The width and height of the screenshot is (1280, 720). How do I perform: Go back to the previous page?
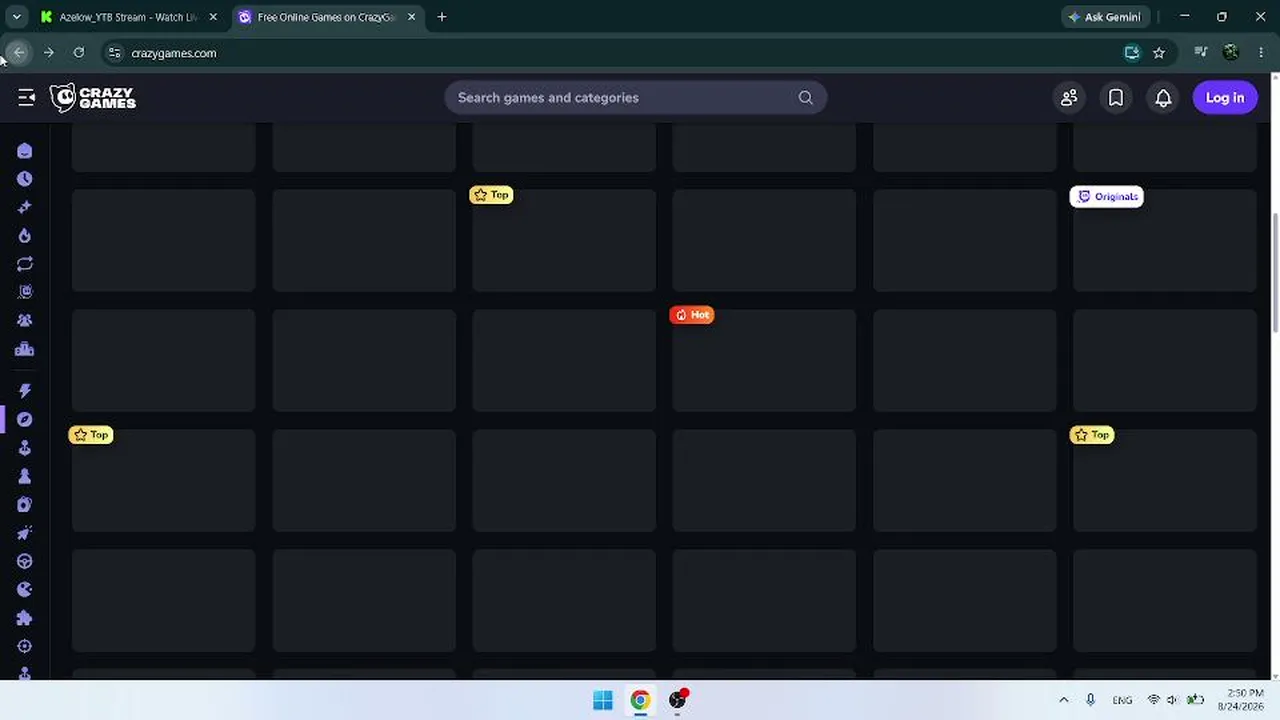coord(19,53)
